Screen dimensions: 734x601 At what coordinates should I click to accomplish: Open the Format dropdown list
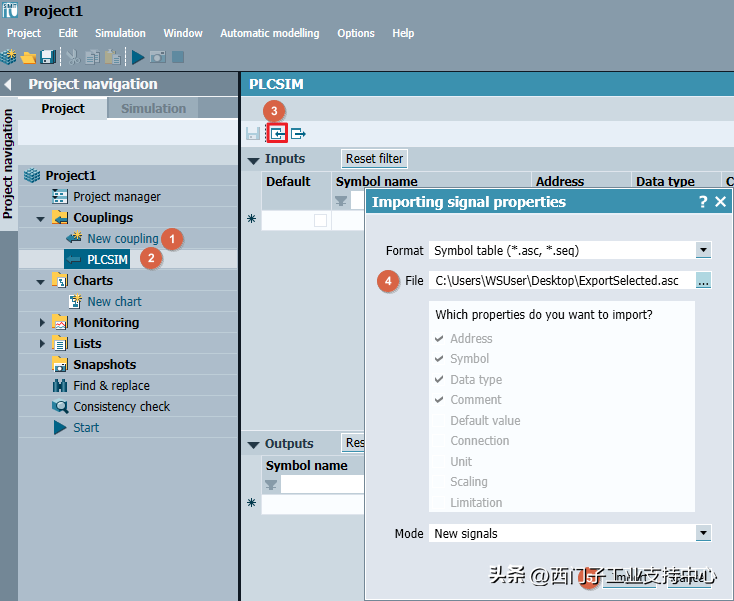click(703, 250)
